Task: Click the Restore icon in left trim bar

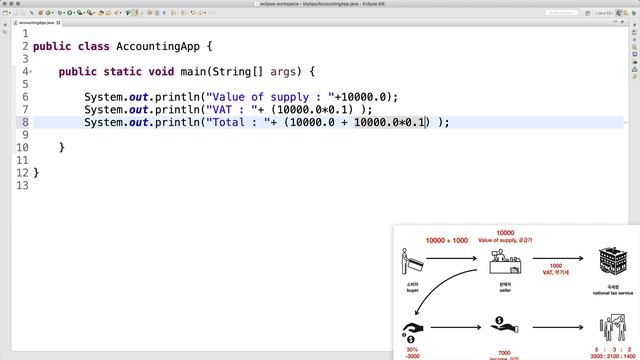Action: pyautogui.click(x=5, y=25)
